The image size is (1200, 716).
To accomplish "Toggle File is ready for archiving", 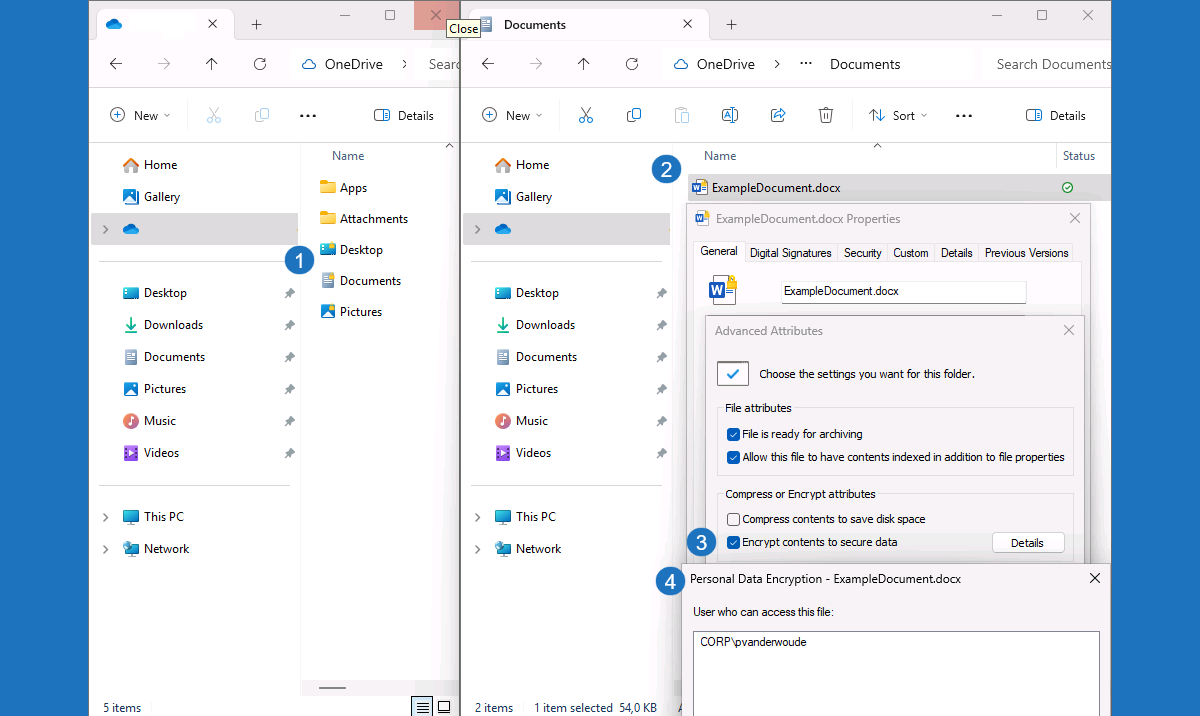I will 734,434.
